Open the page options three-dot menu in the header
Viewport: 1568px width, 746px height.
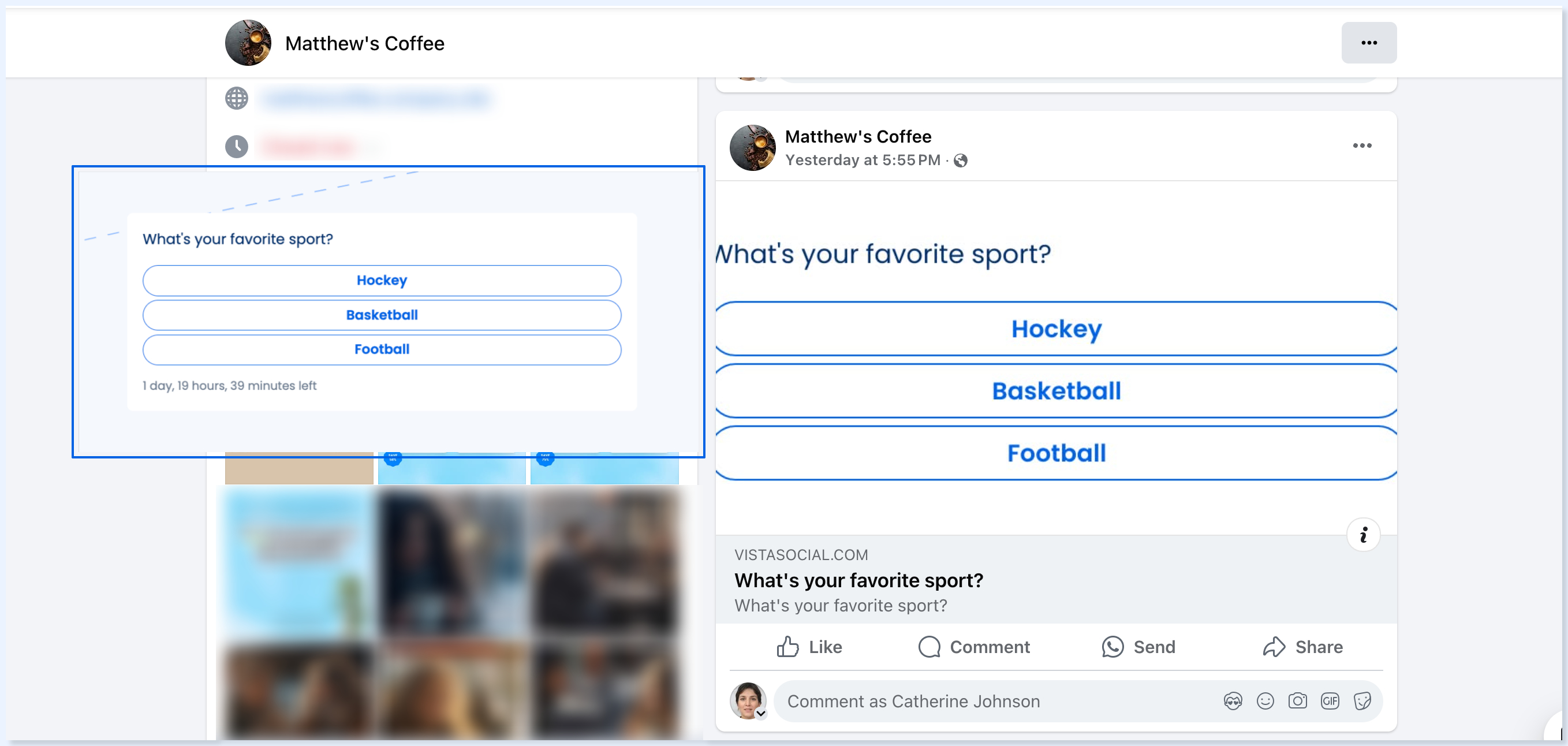tap(1368, 43)
